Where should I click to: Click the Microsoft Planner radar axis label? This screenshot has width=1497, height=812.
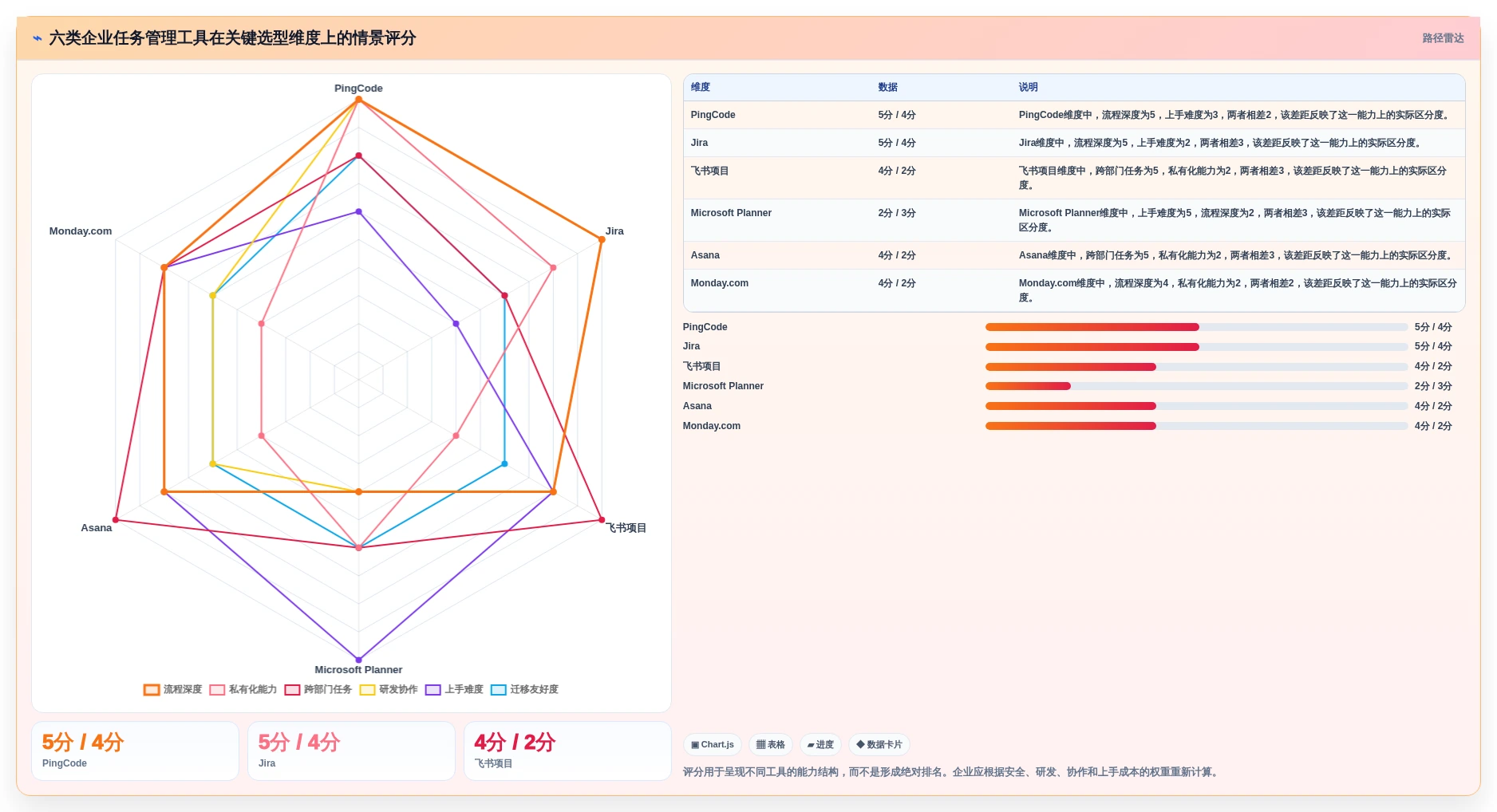358,670
